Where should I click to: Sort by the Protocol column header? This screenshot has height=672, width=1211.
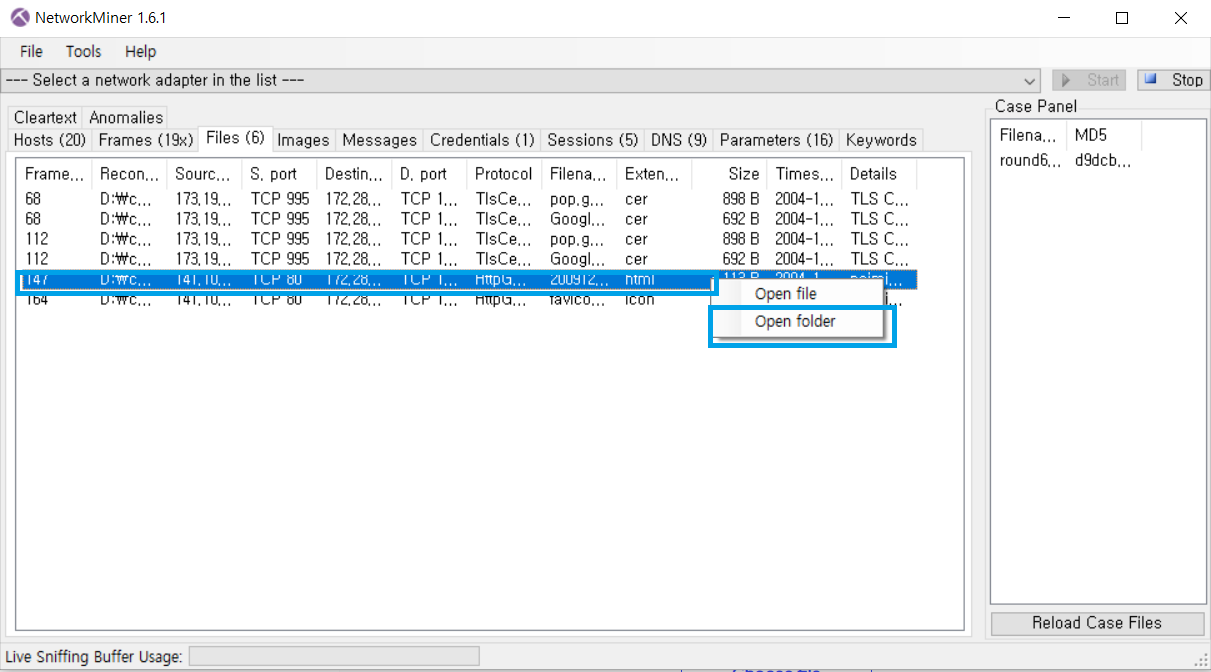(x=504, y=174)
